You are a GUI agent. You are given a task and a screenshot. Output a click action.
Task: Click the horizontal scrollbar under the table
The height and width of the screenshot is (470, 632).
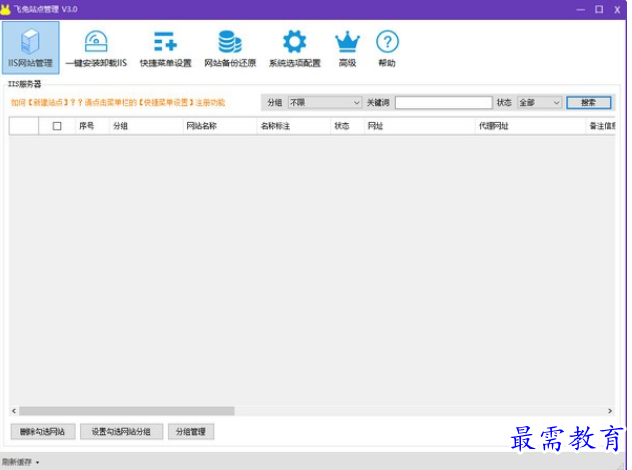tap(127, 411)
